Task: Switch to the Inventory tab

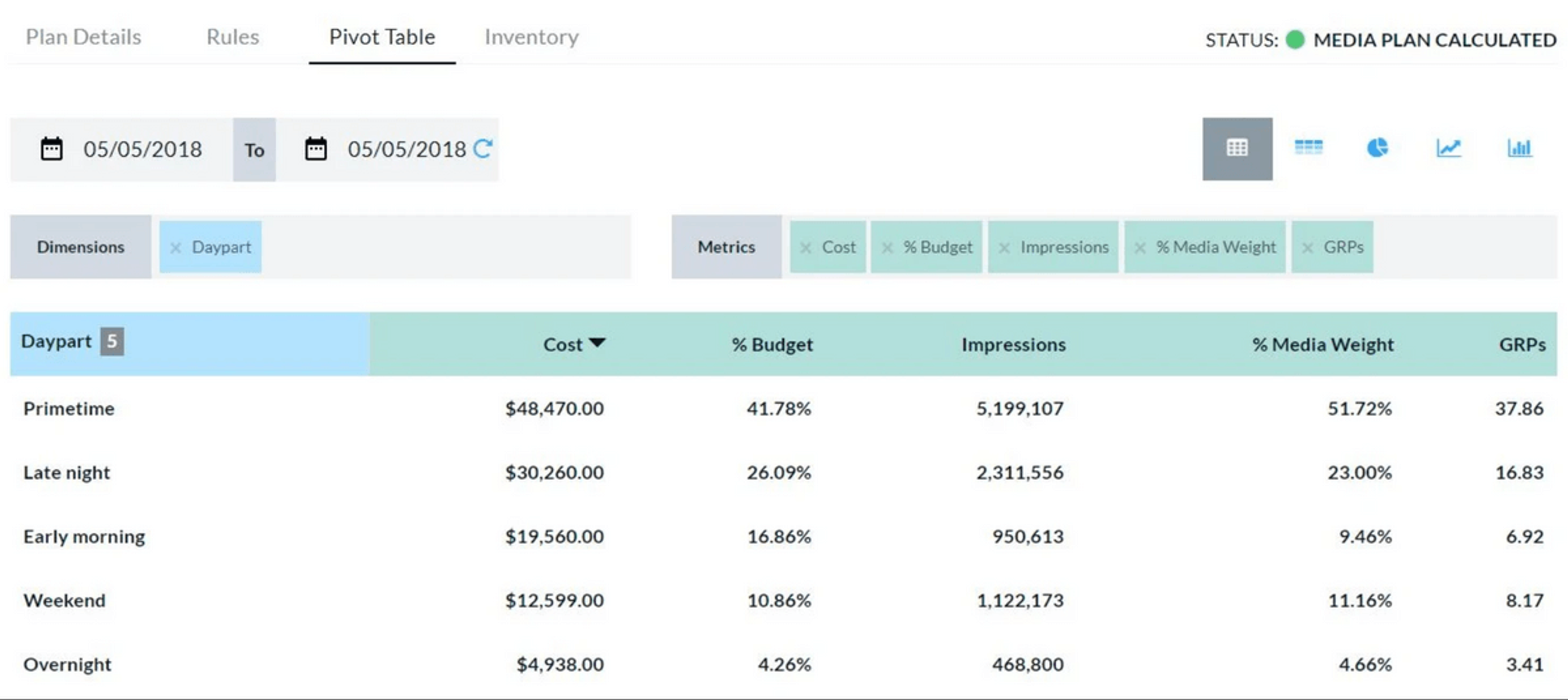Action: click(531, 37)
